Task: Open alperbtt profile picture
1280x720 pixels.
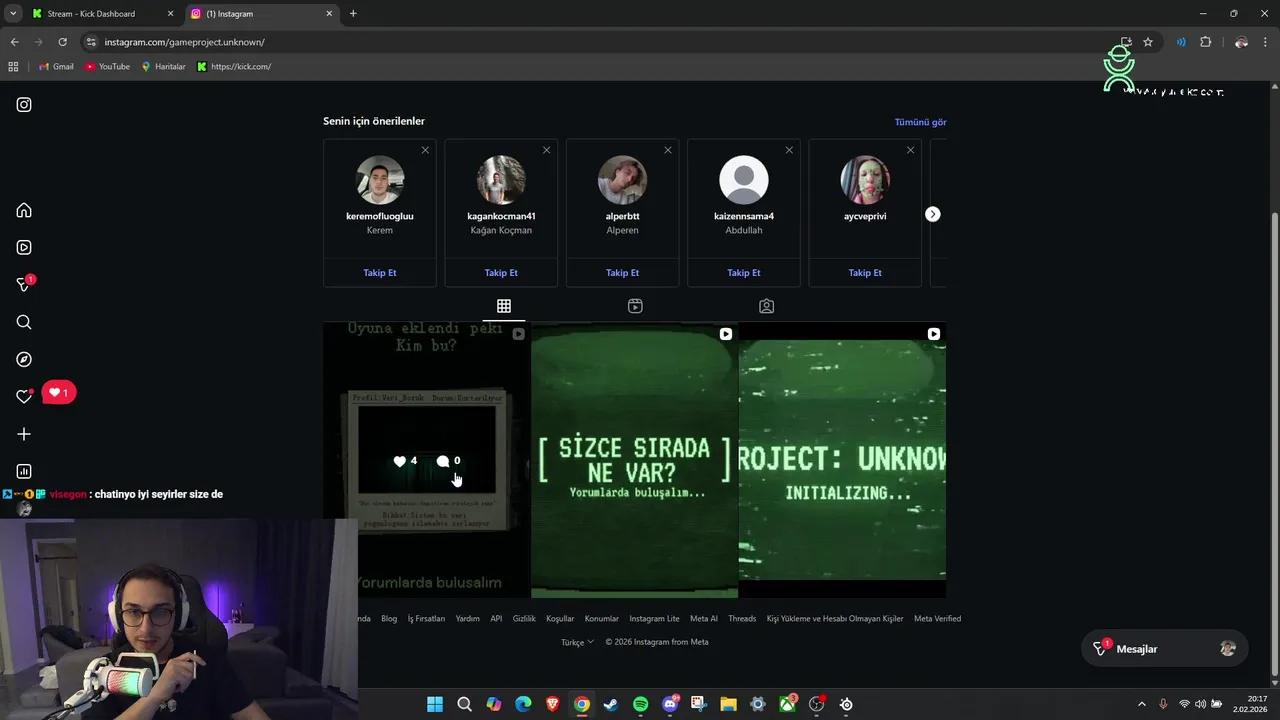Action: click(622, 180)
